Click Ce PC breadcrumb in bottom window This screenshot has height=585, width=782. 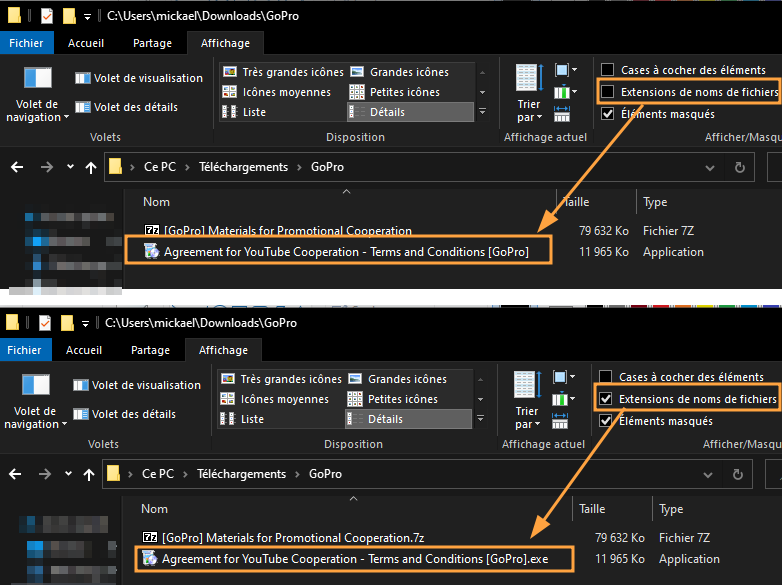(x=158, y=474)
